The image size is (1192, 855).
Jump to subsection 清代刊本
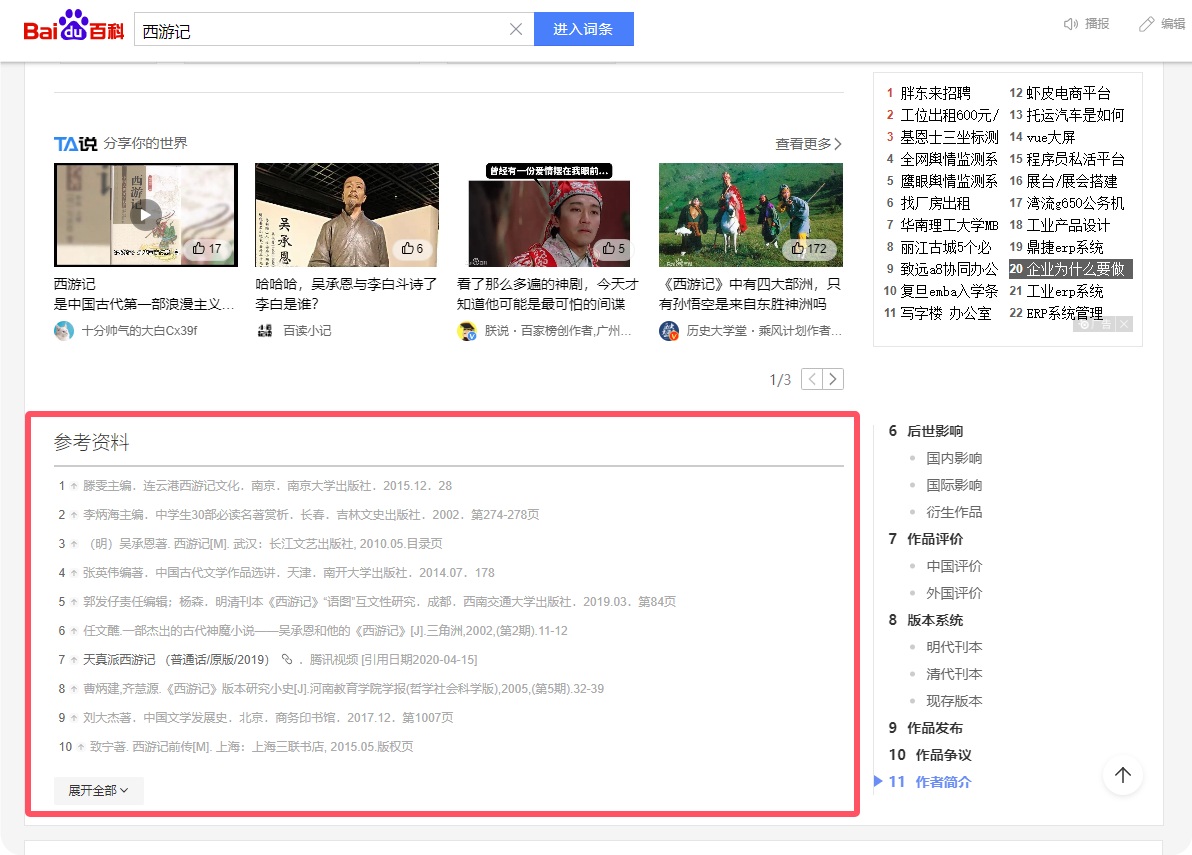coord(954,674)
